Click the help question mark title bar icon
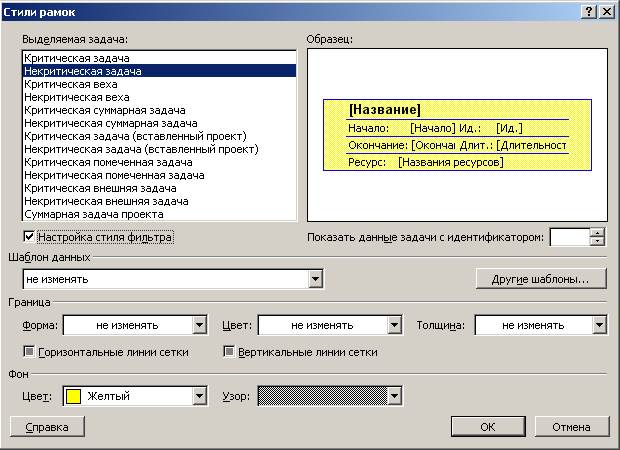This screenshot has height=450, width=620. click(x=589, y=10)
